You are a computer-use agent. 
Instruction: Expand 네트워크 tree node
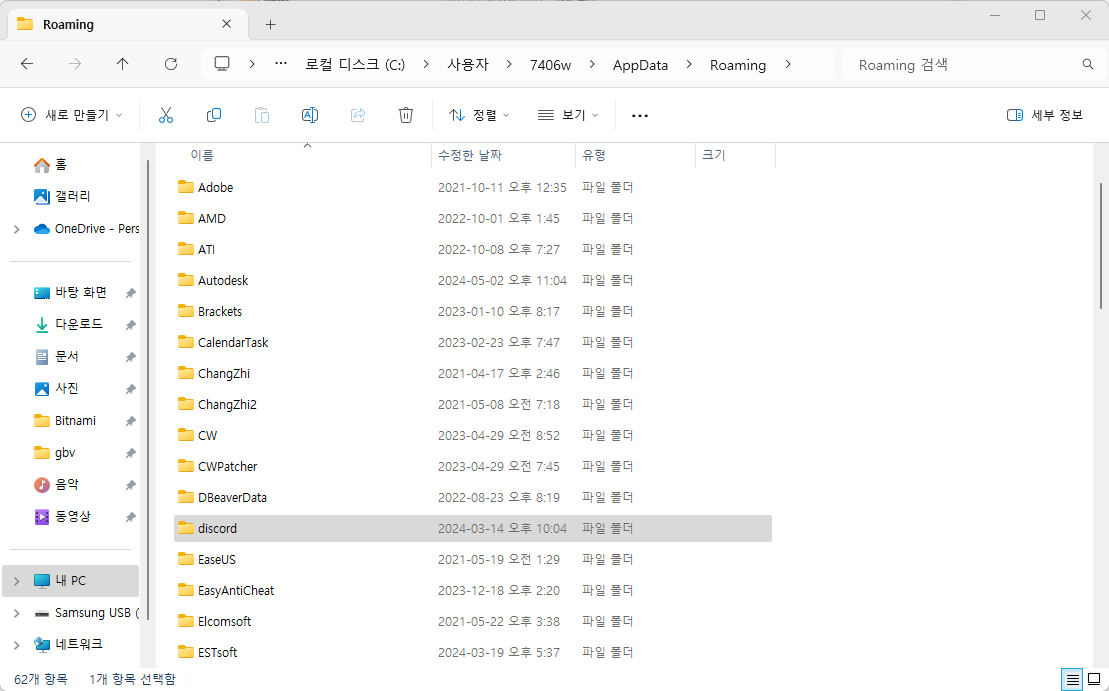tap(16, 644)
